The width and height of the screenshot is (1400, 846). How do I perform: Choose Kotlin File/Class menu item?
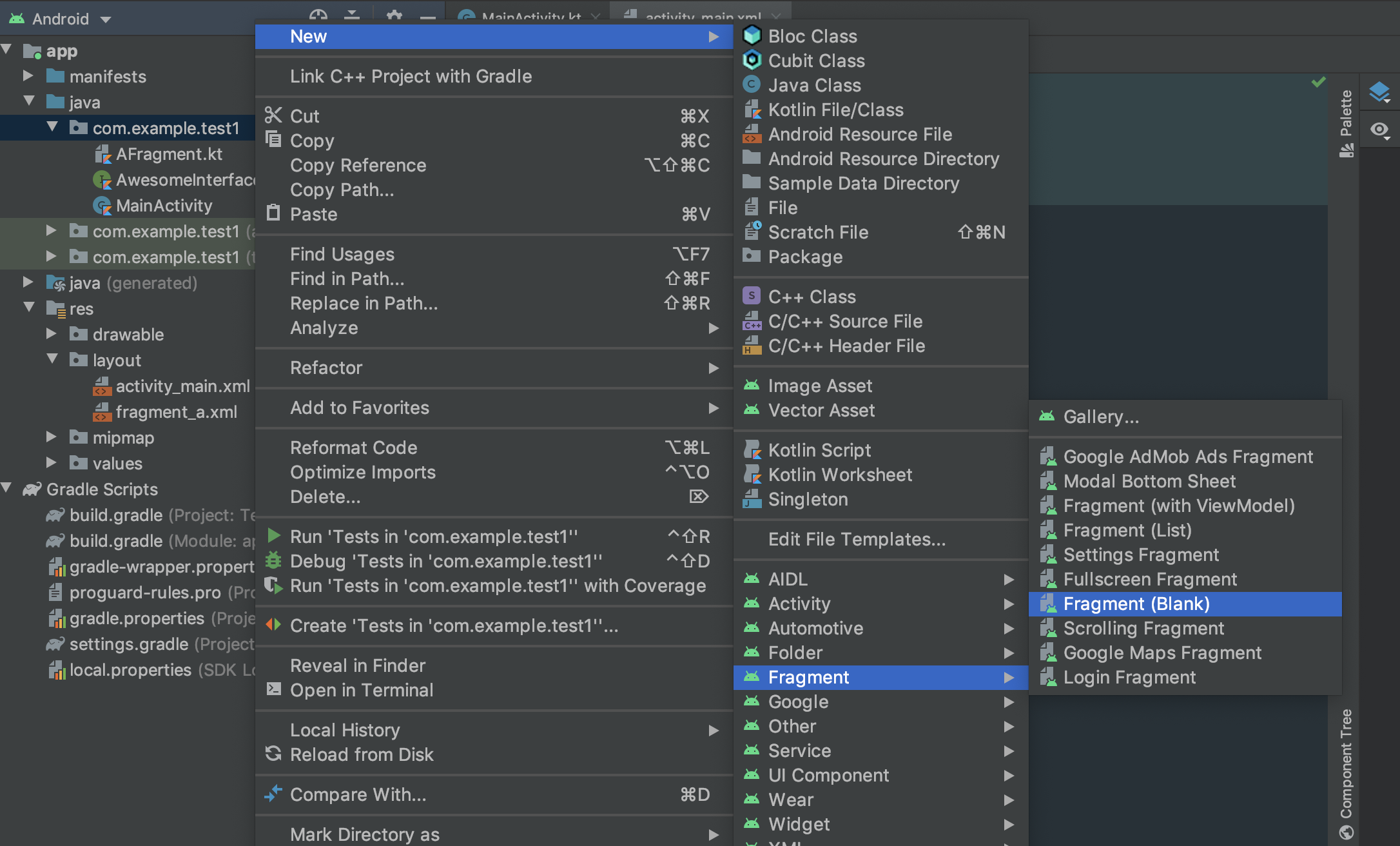tap(835, 110)
